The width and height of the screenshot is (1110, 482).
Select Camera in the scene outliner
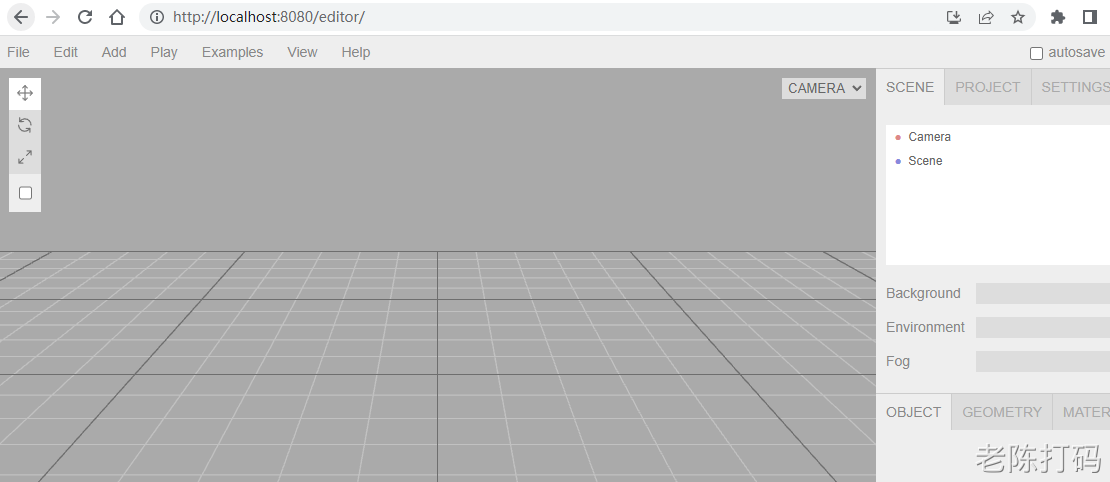pos(929,137)
